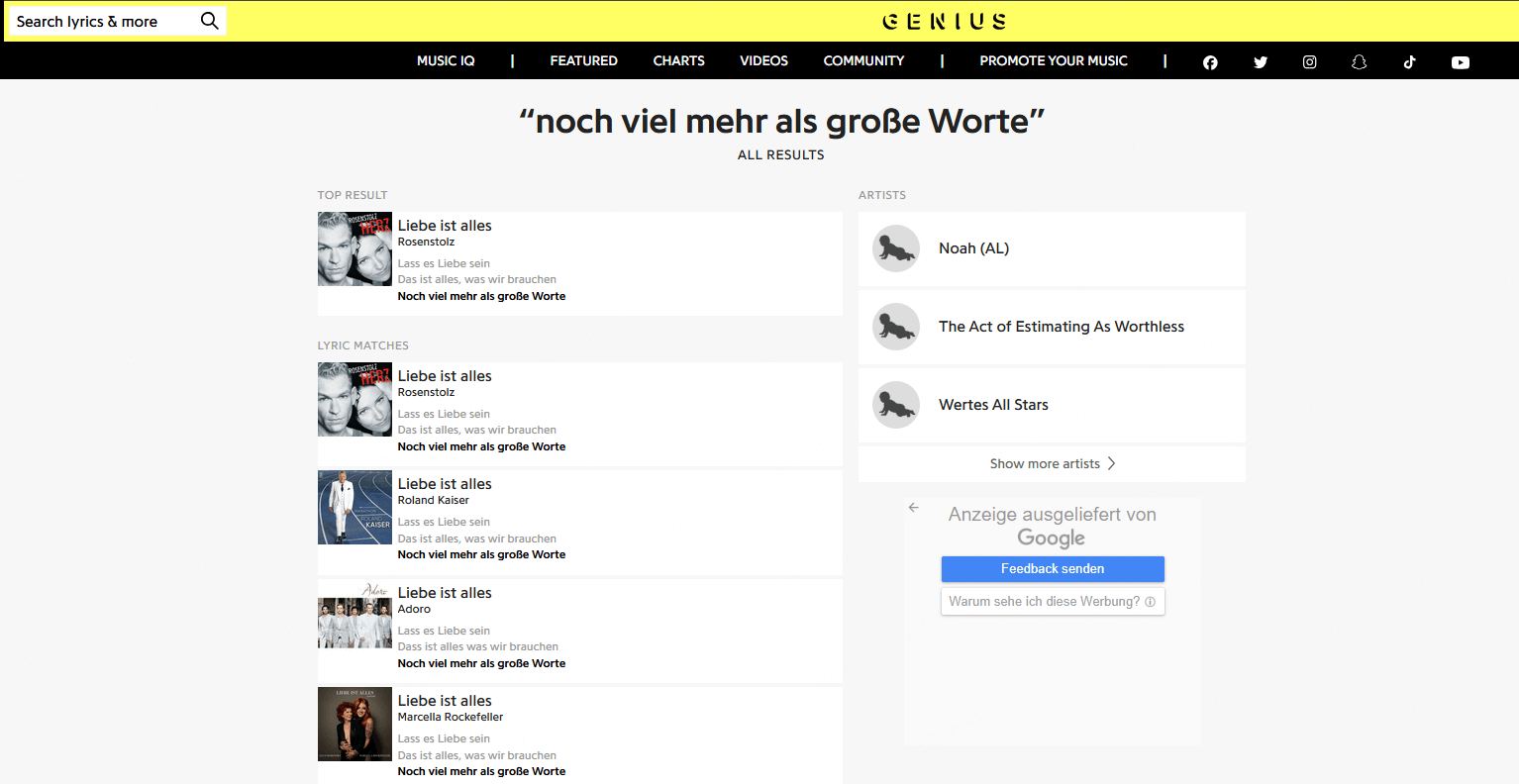Open Liebe ist alles by Adoro

click(x=445, y=593)
